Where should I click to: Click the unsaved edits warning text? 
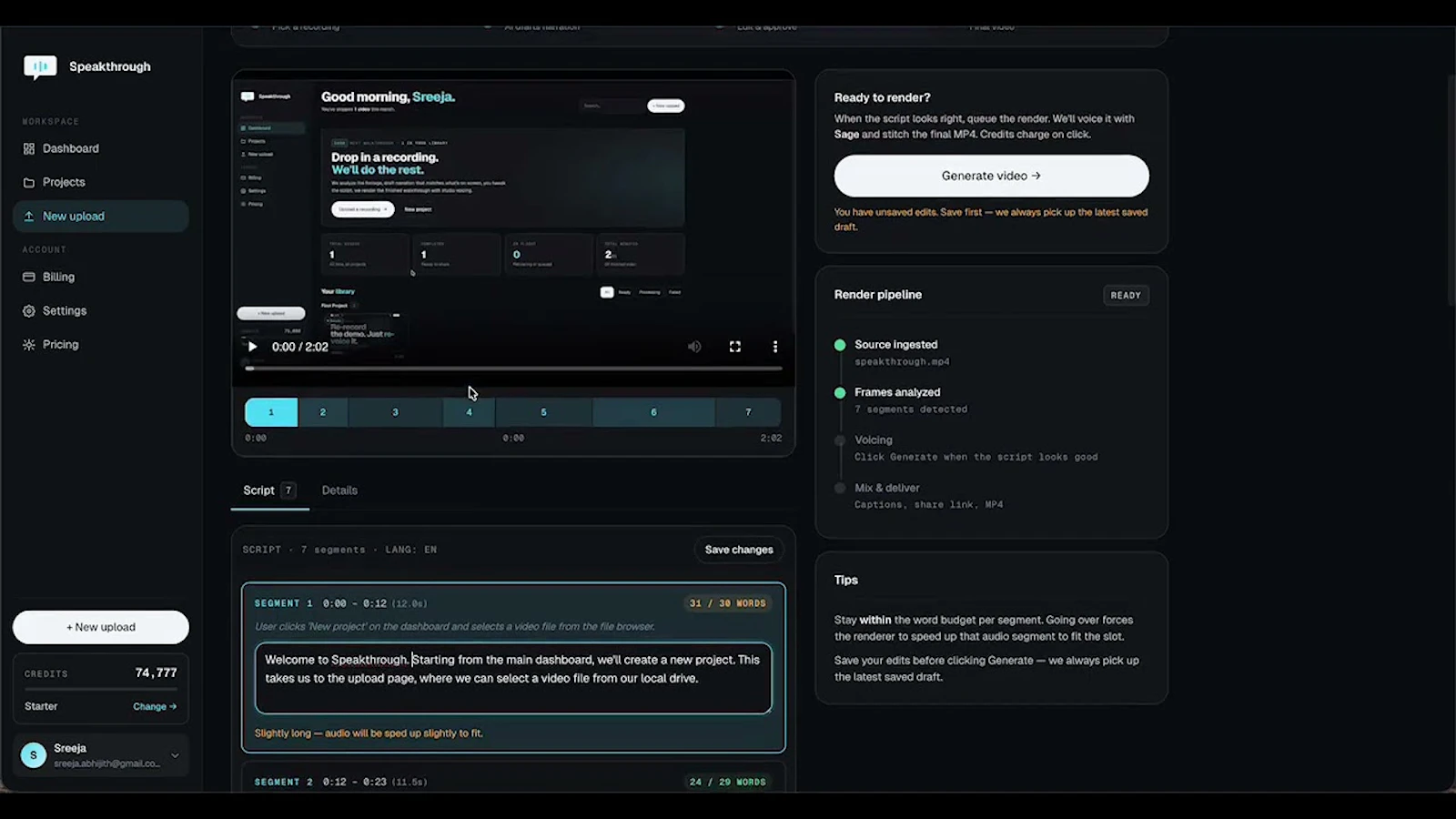[991, 219]
